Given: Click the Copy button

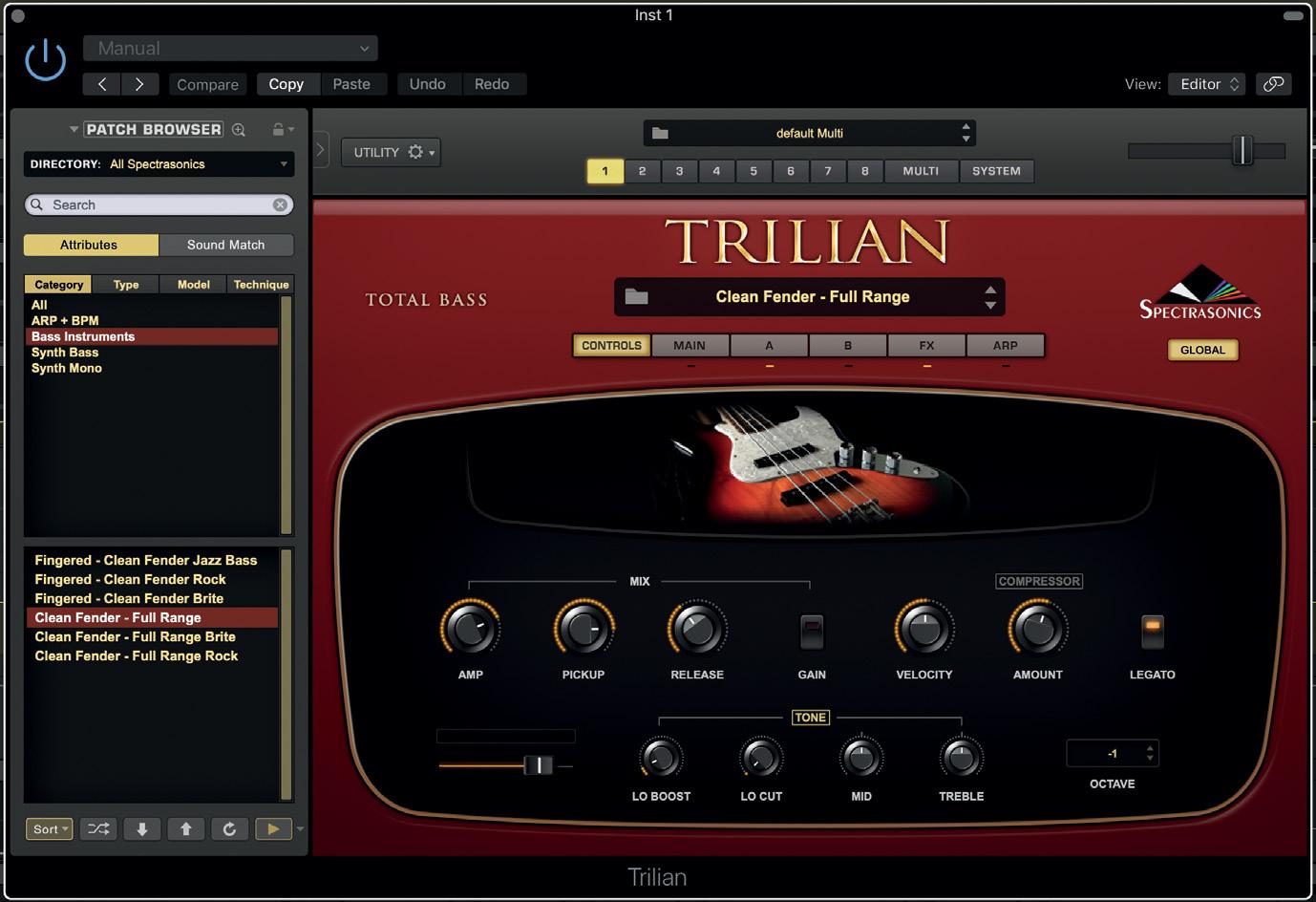Looking at the screenshot, I should pyautogui.click(x=287, y=84).
